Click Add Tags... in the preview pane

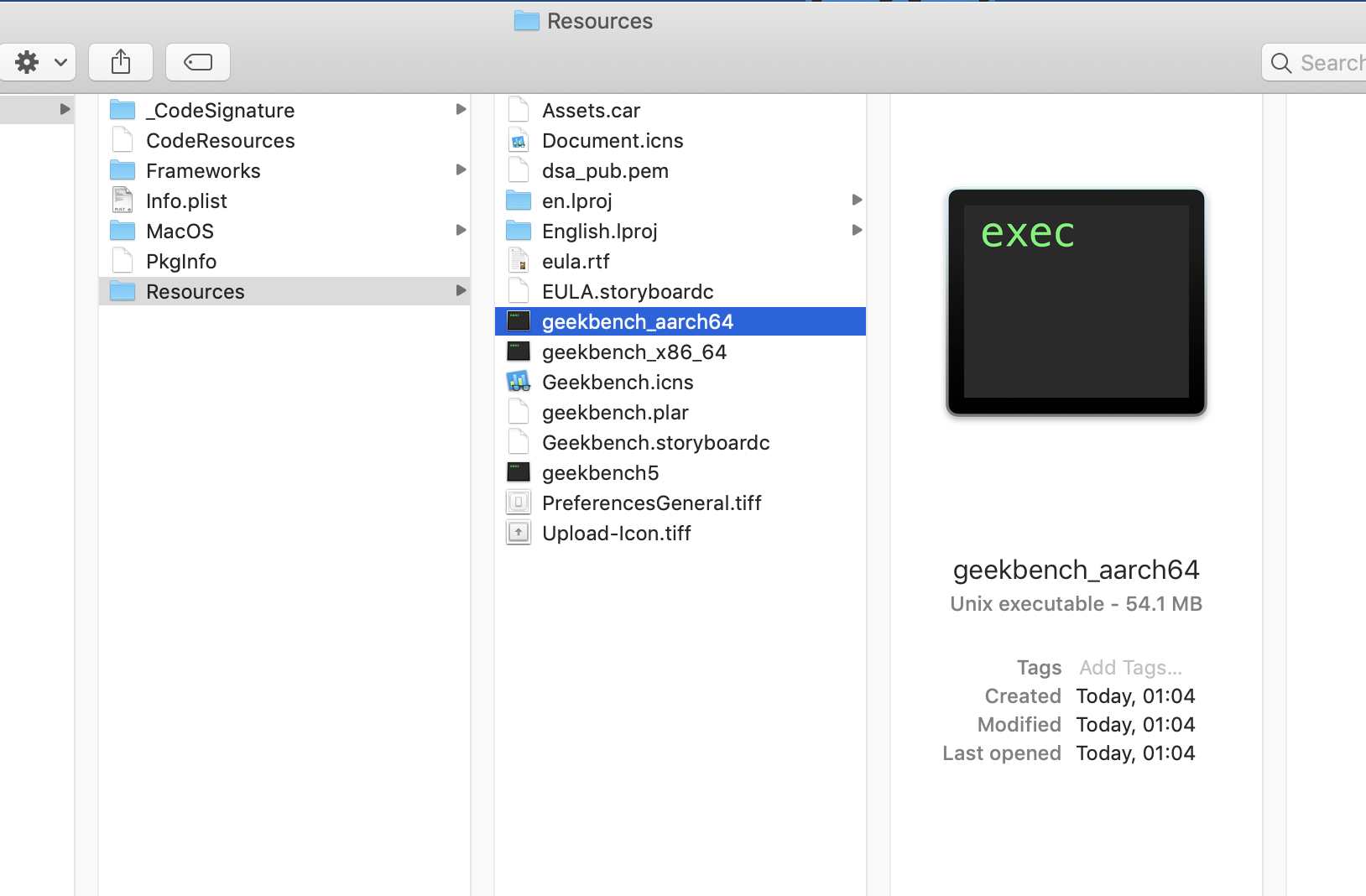click(1130, 668)
